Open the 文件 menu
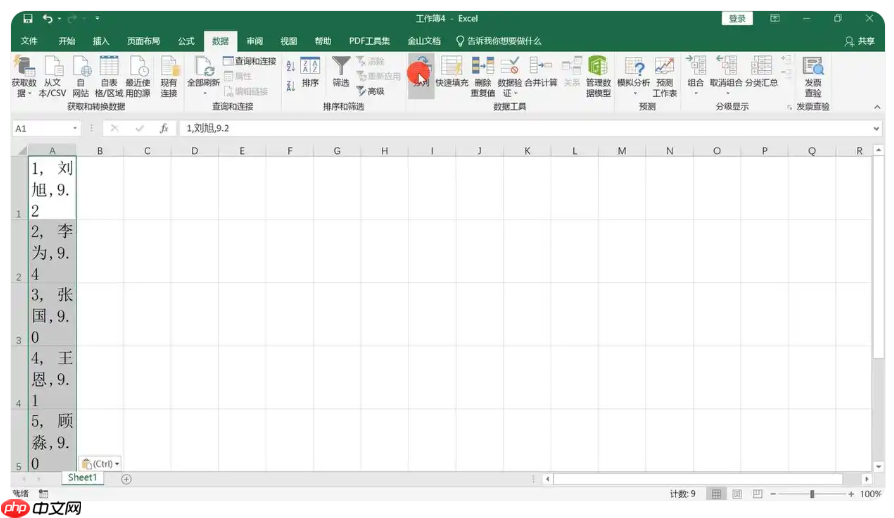This screenshot has width=894, height=518. (29, 41)
